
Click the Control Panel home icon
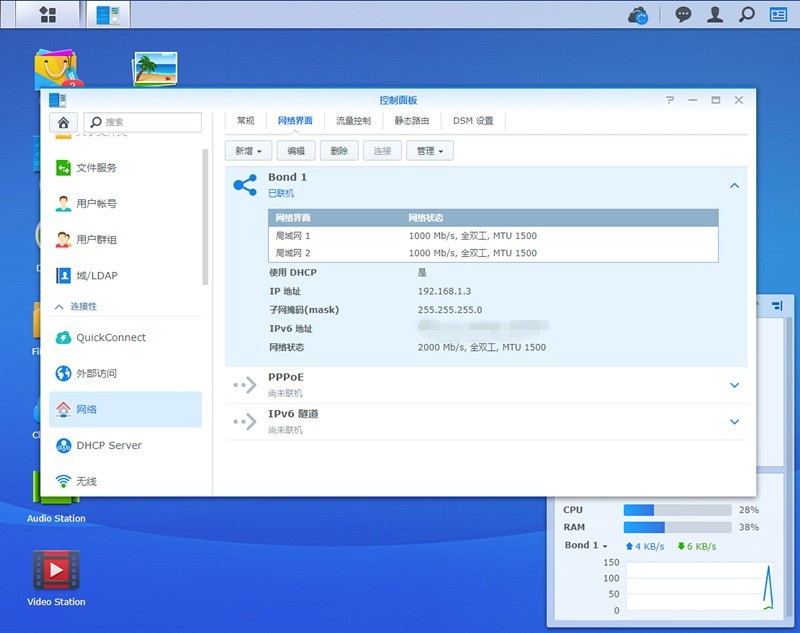click(x=63, y=122)
